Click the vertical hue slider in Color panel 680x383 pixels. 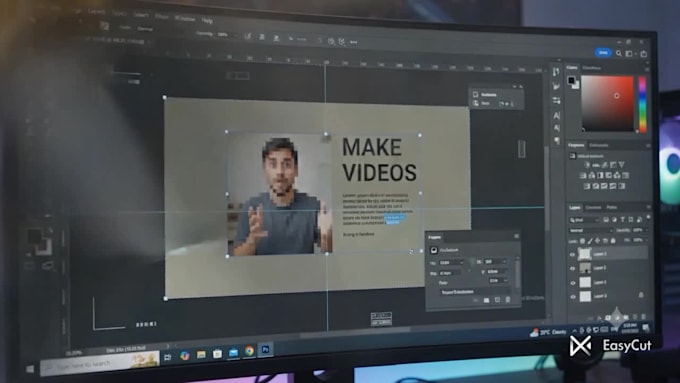(643, 104)
